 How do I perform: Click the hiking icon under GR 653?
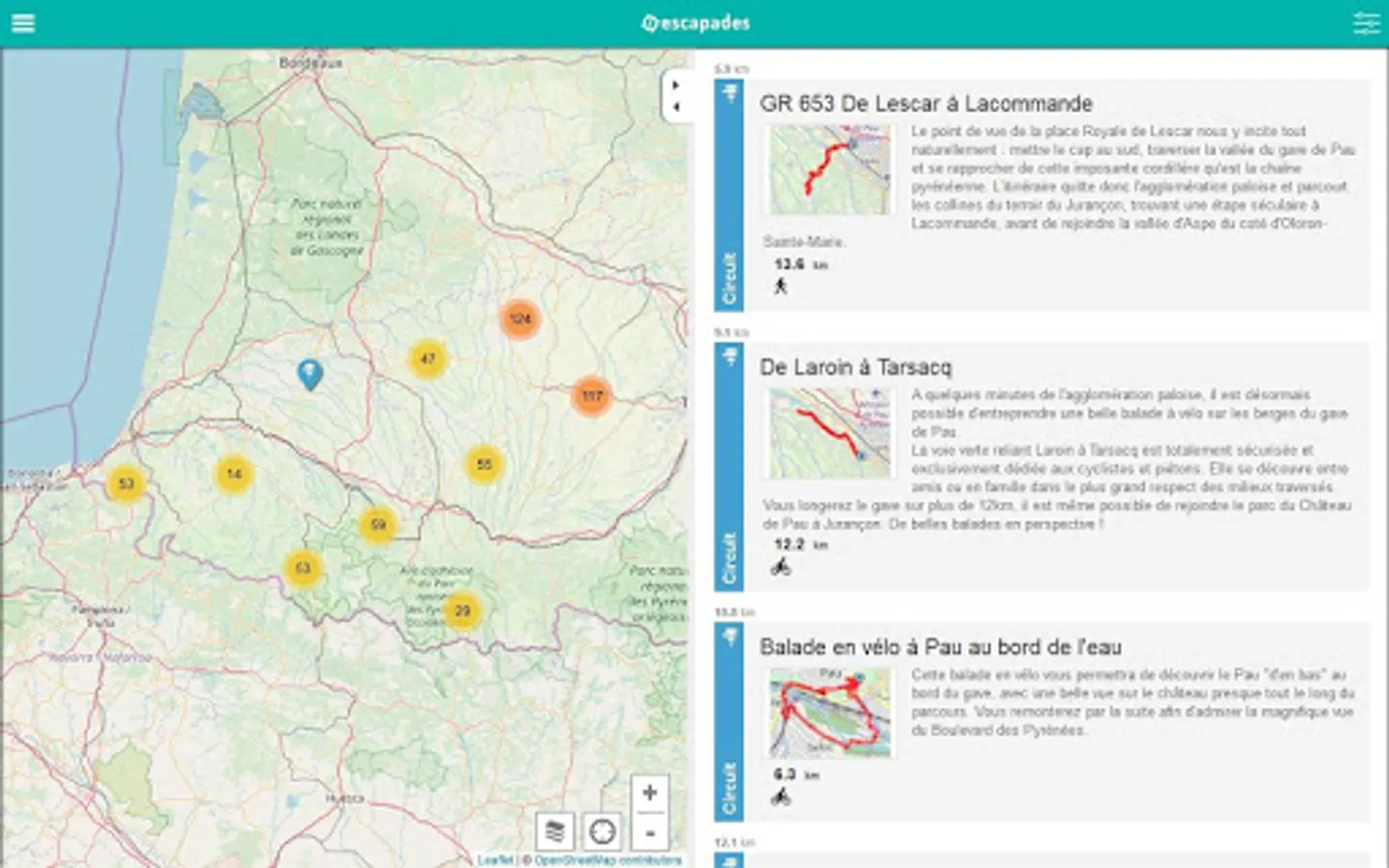[780, 285]
